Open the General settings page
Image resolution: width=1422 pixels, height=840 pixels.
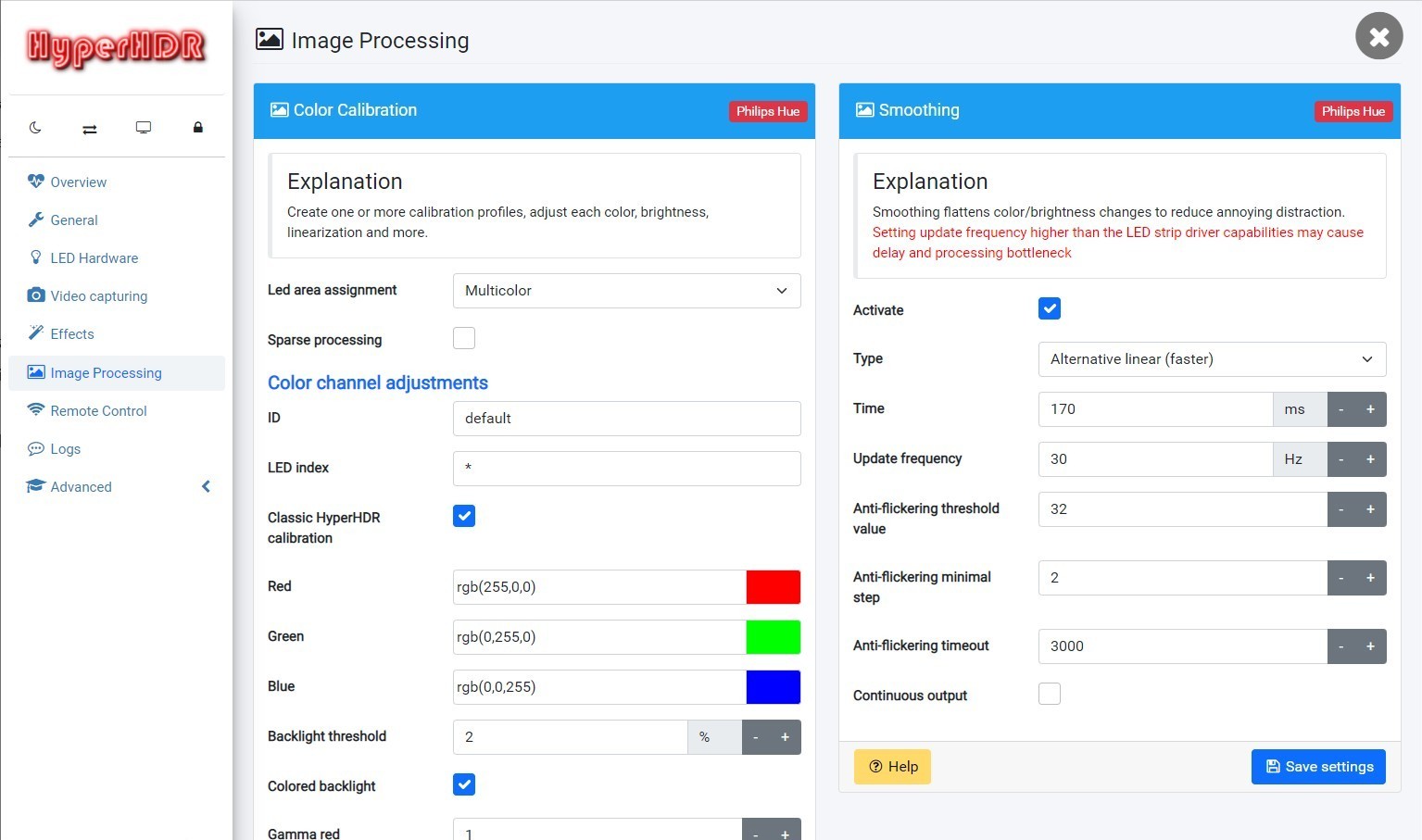[74, 219]
